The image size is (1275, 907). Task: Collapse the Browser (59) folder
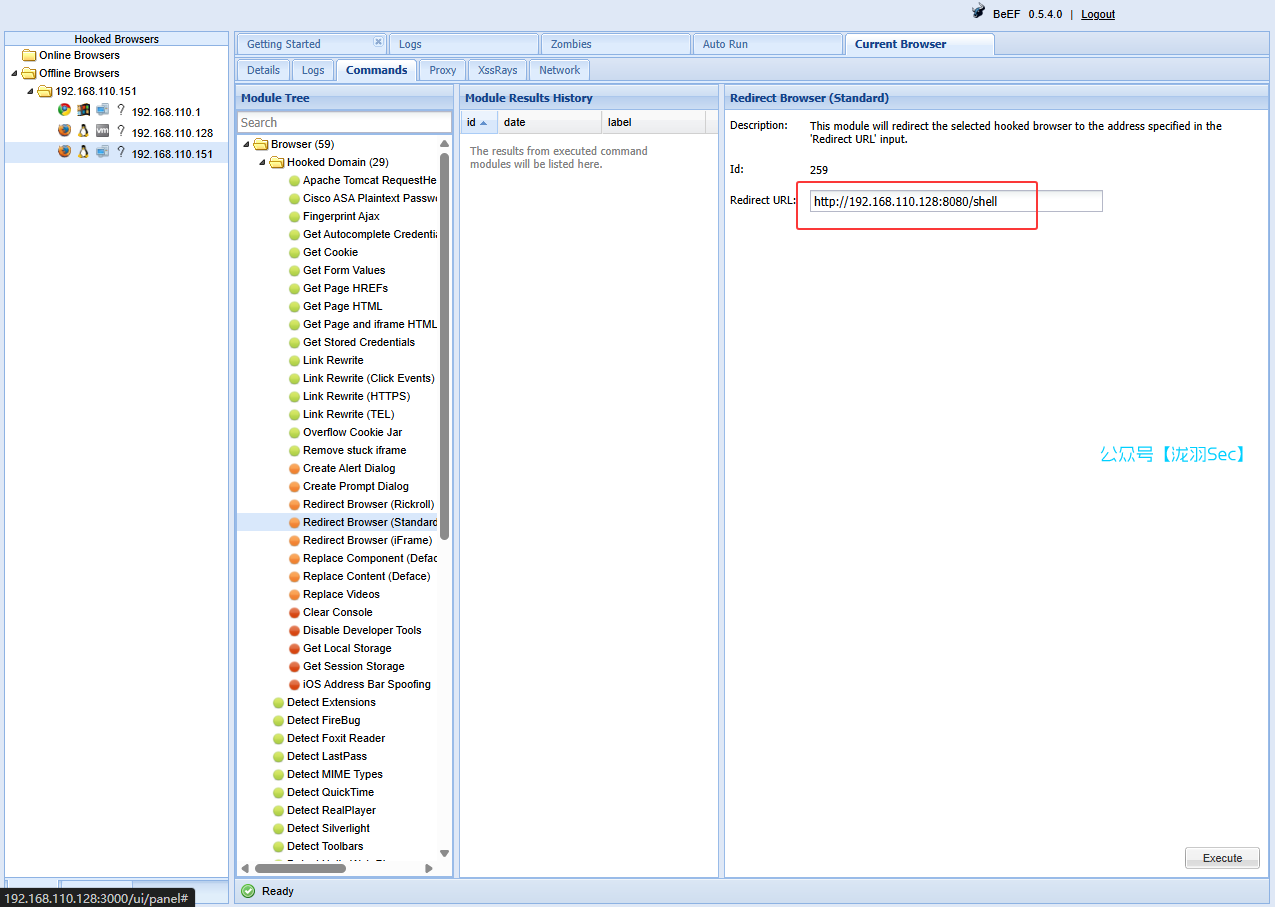[246, 145]
